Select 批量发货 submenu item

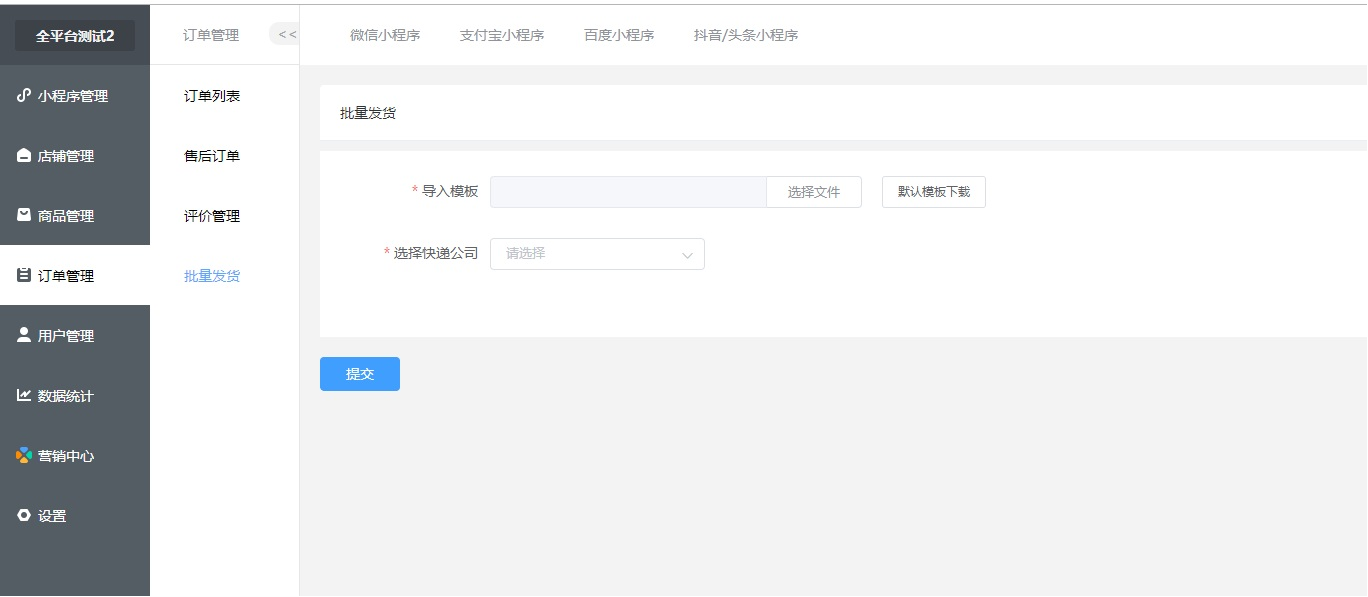[212, 276]
